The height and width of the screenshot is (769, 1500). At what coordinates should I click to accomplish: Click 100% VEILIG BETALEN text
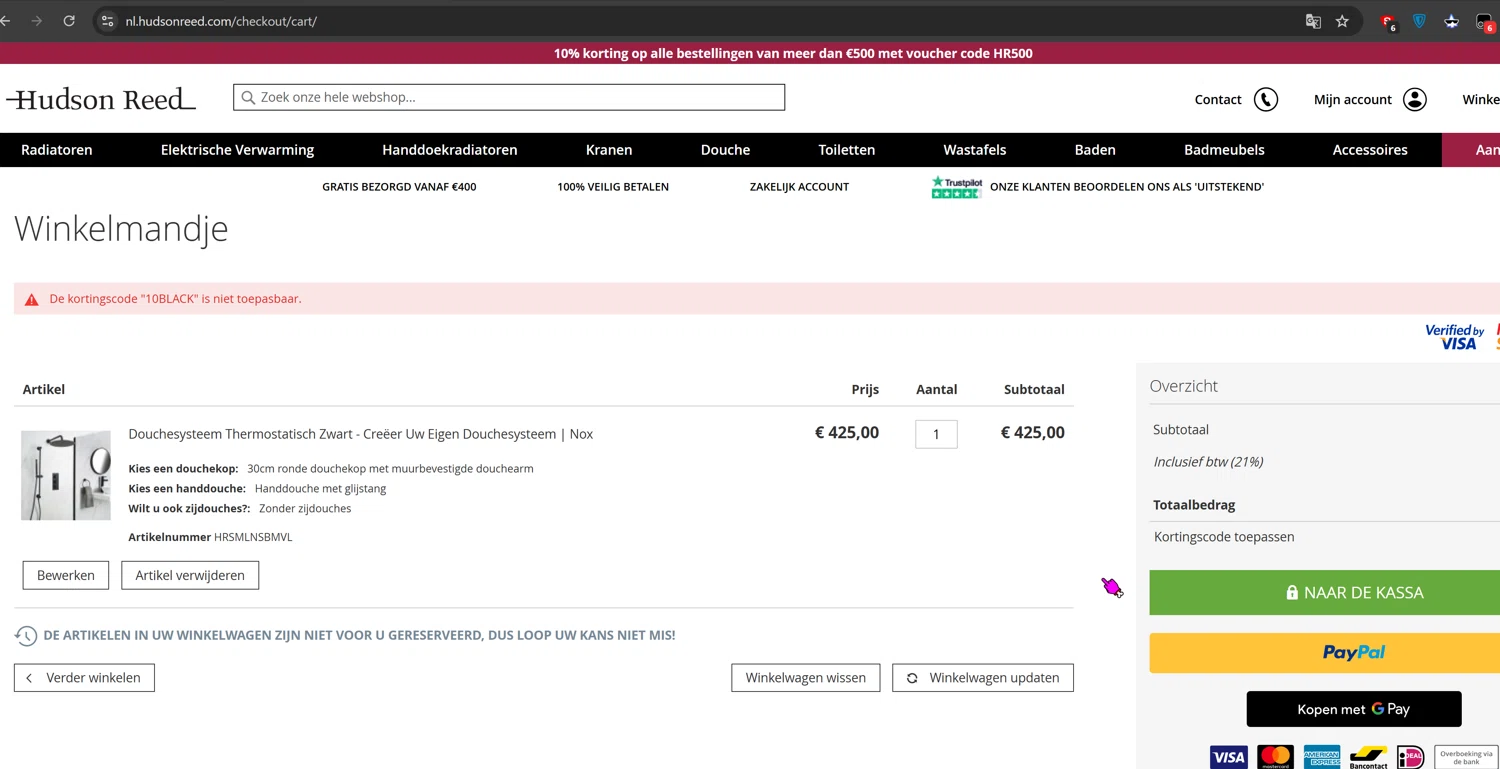click(613, 187)
